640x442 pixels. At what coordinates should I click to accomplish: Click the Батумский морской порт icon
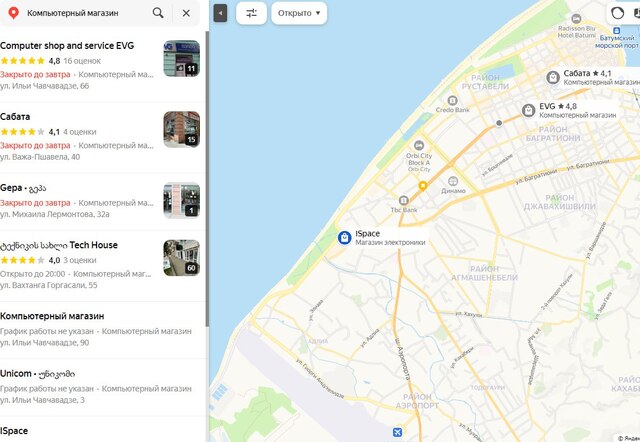point(617,31)
